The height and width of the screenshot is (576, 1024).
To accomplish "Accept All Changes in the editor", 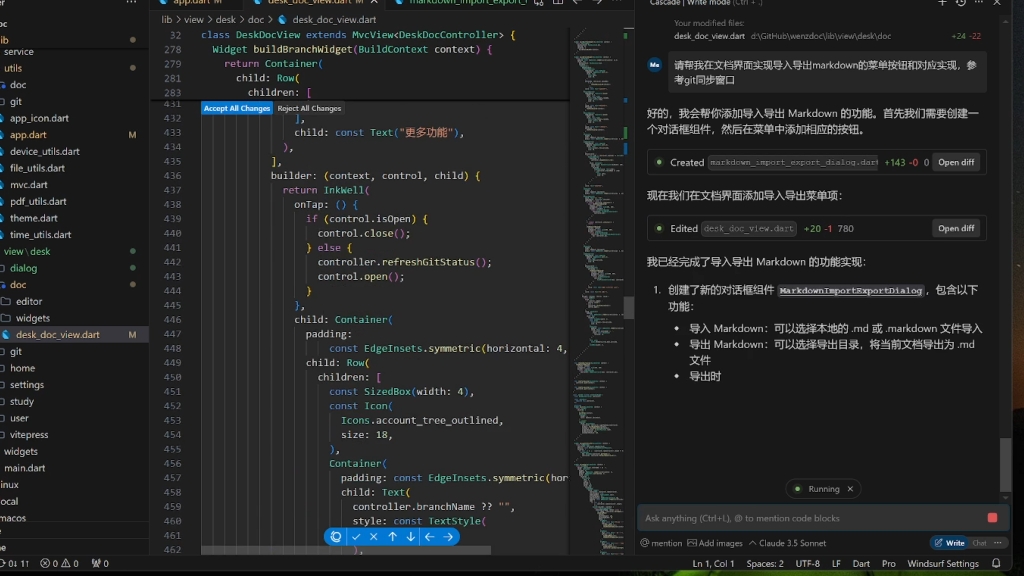I will [x=236, y=108].
